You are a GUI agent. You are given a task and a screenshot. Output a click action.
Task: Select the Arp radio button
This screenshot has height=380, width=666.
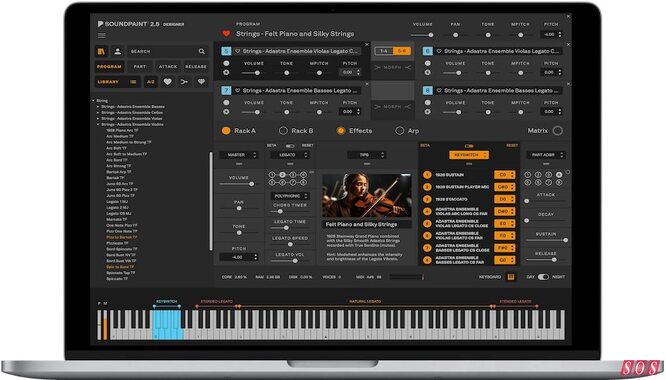399,131
